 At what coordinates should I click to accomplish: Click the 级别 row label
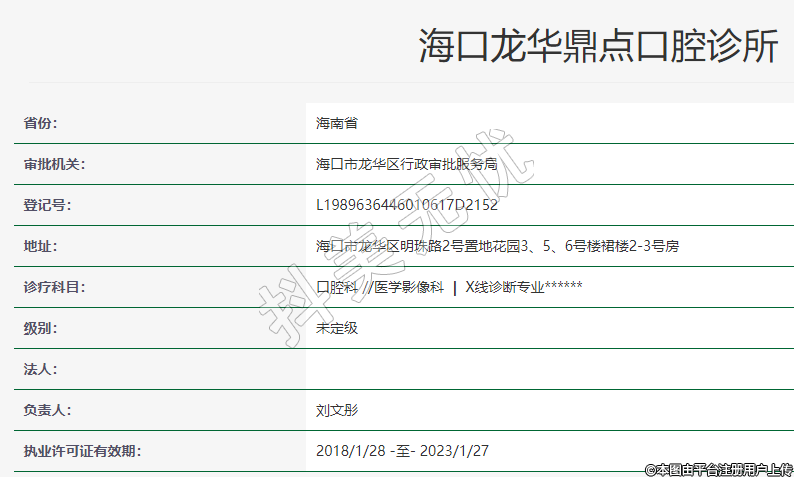(40, 328)
